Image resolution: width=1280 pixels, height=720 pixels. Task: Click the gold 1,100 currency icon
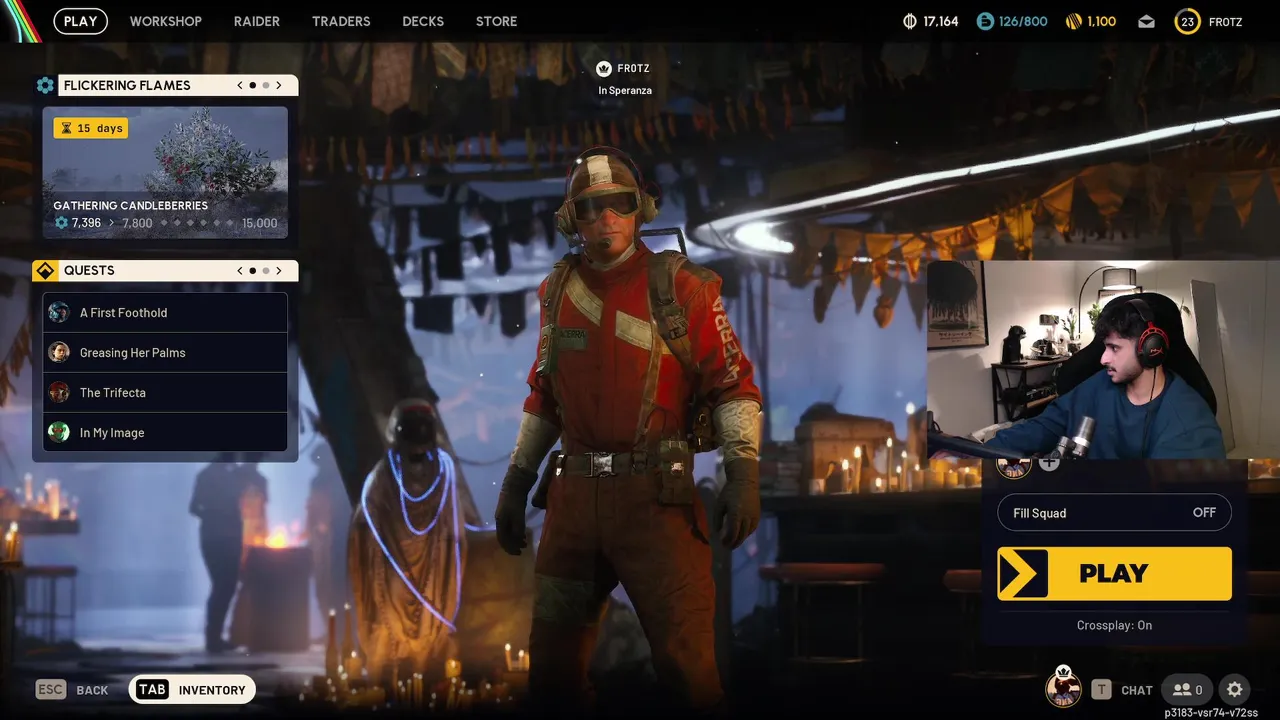[1073, 21]
